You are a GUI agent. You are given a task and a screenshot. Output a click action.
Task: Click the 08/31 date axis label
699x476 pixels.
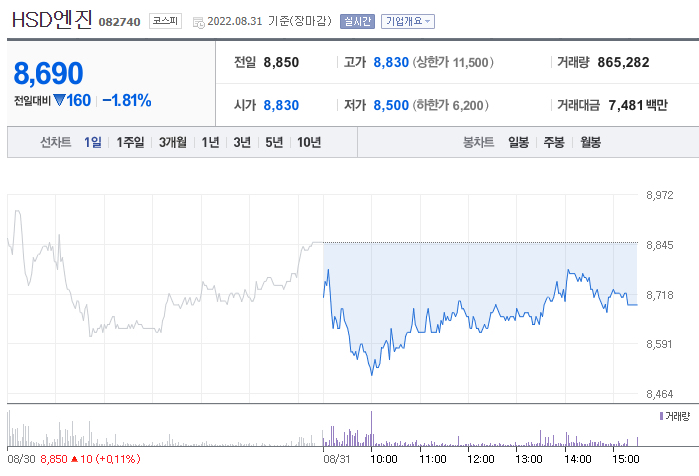click(x=337, y=459)
